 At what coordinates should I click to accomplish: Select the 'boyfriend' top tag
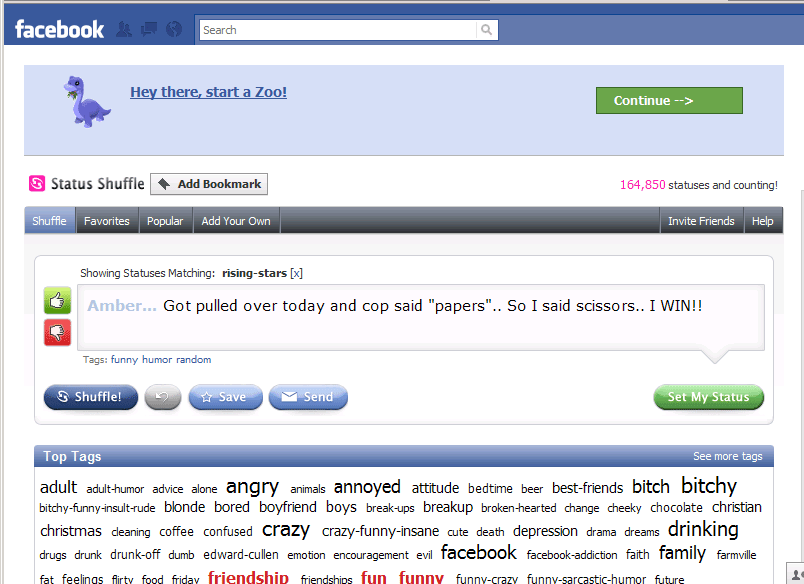coord(288,508)
